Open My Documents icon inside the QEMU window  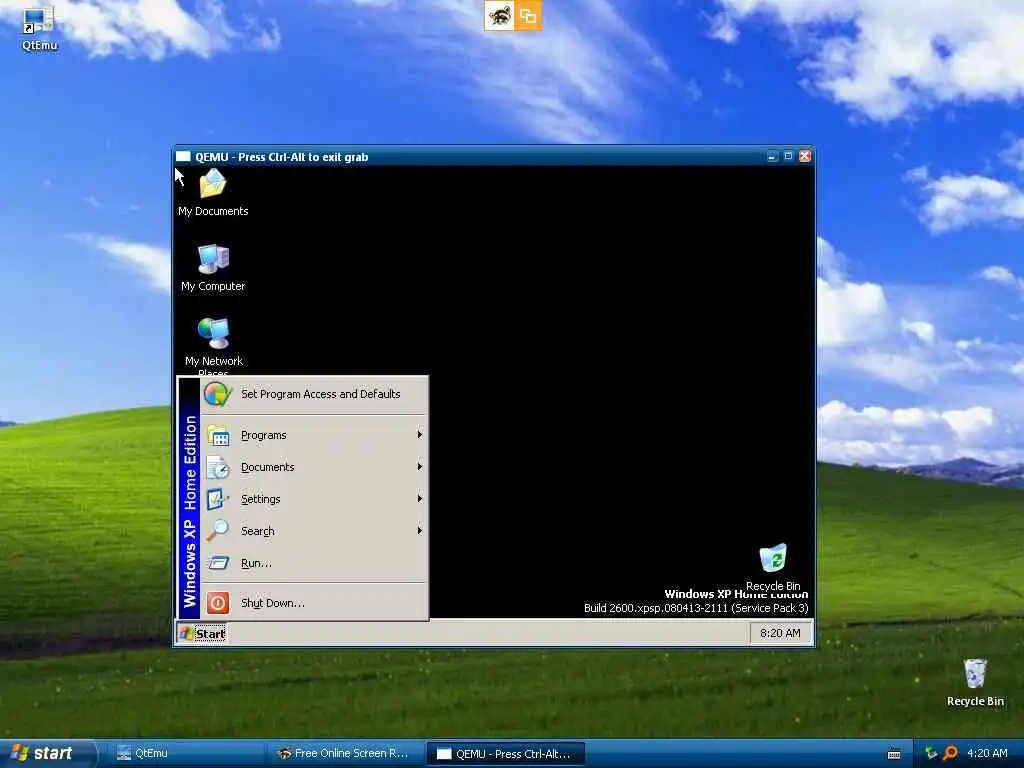click(213, 193)
